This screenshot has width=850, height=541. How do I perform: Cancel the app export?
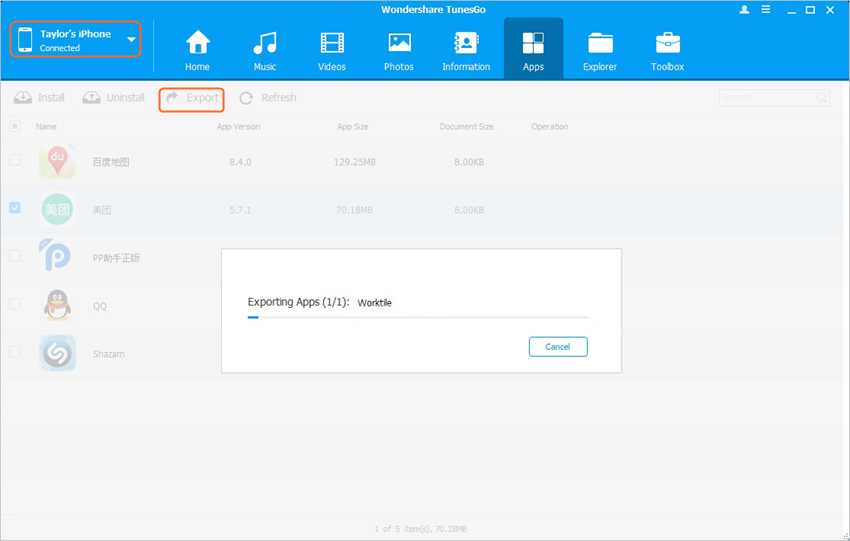558,347
